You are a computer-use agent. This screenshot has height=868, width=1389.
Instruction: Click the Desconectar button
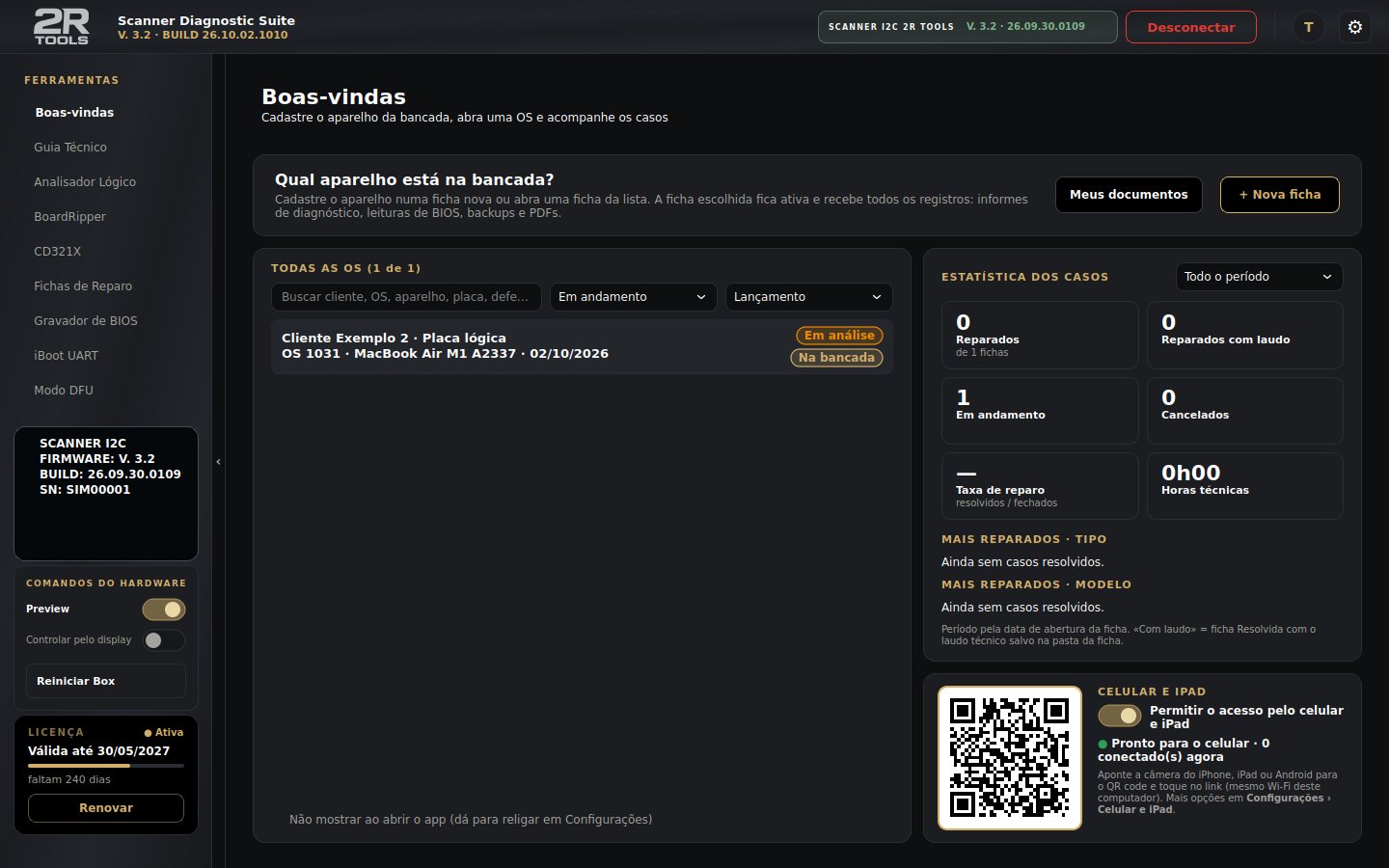(1191, 27)
